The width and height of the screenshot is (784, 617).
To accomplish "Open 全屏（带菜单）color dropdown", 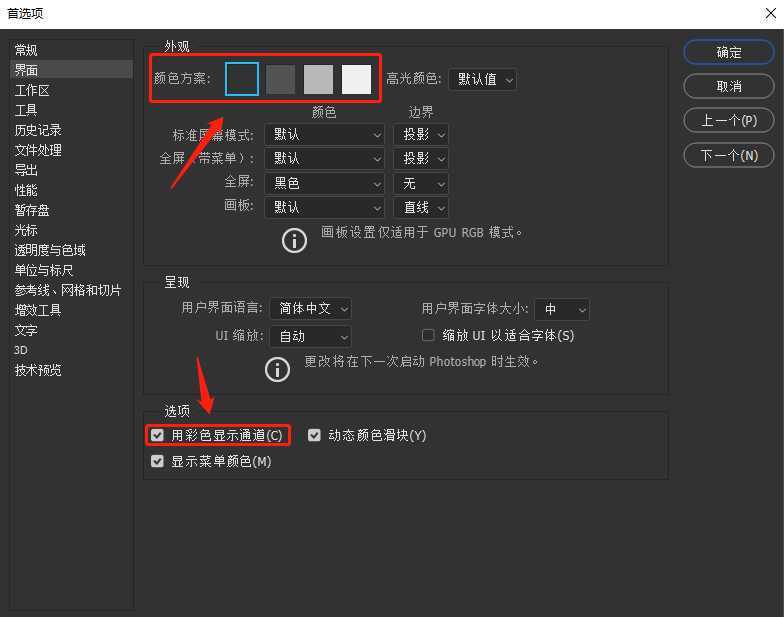I will pyautogui.click(x=324, y=158).
